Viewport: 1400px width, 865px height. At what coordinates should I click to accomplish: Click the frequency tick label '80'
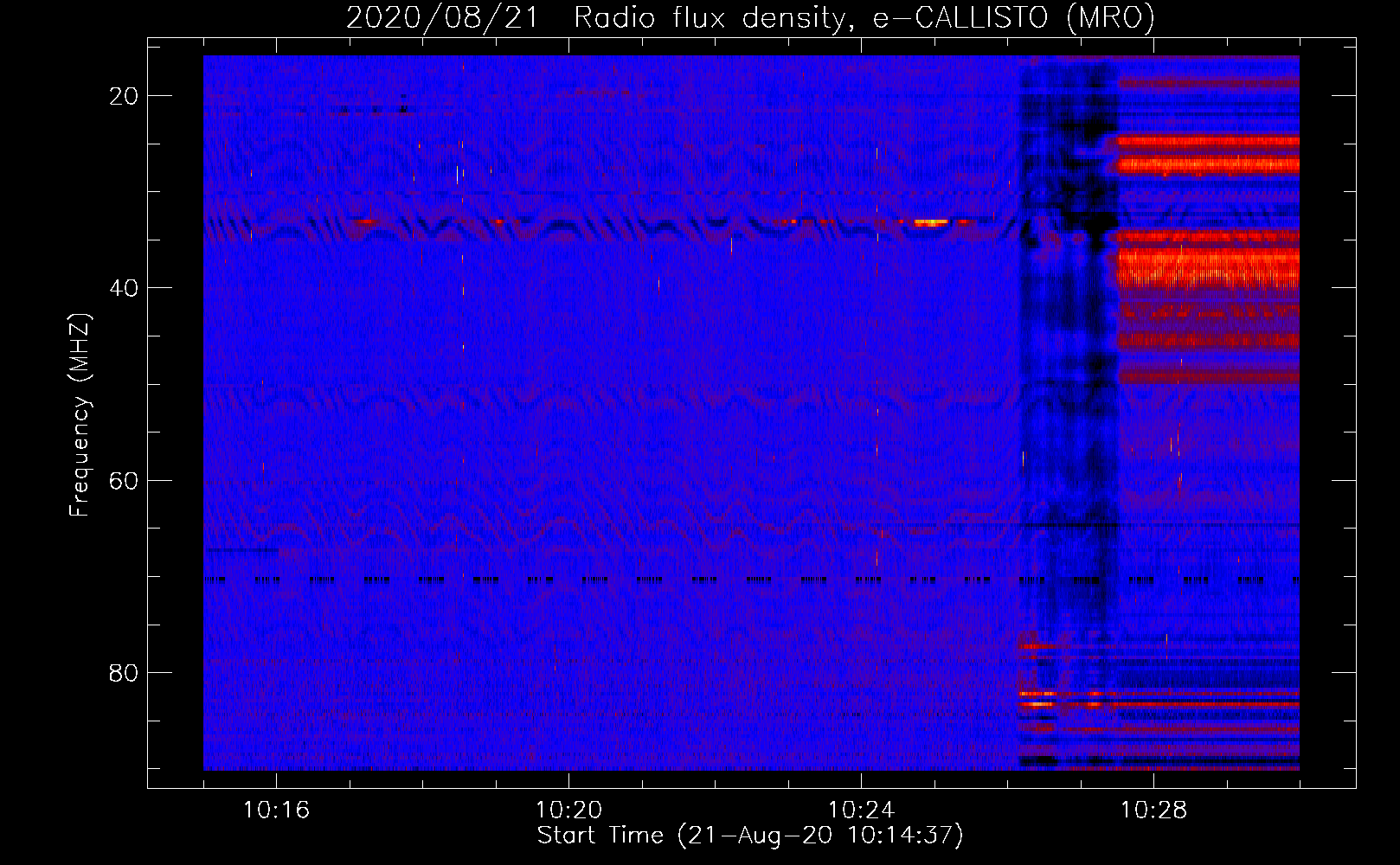[x=125, y=672]
